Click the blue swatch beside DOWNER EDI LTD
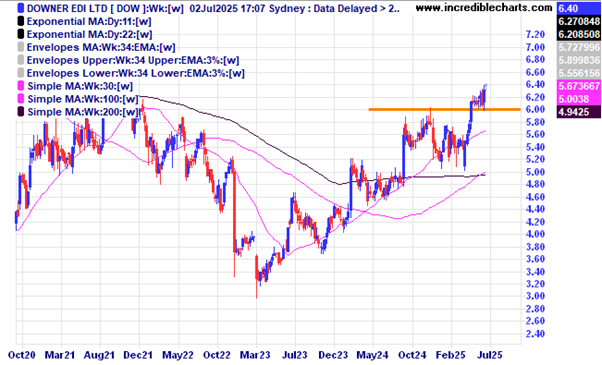 [x=21, y=8]
